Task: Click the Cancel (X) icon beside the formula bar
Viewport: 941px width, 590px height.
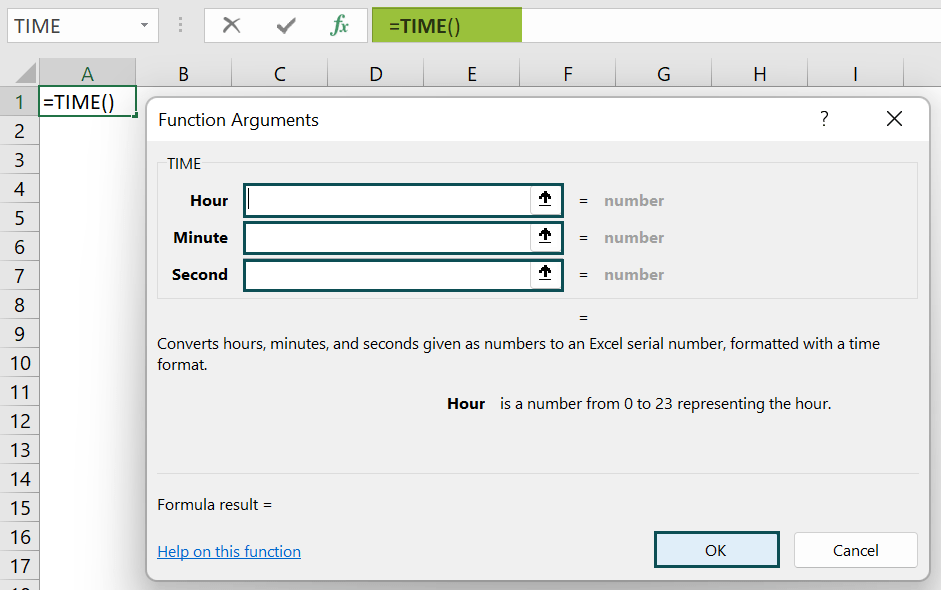Action: point(231,25)
